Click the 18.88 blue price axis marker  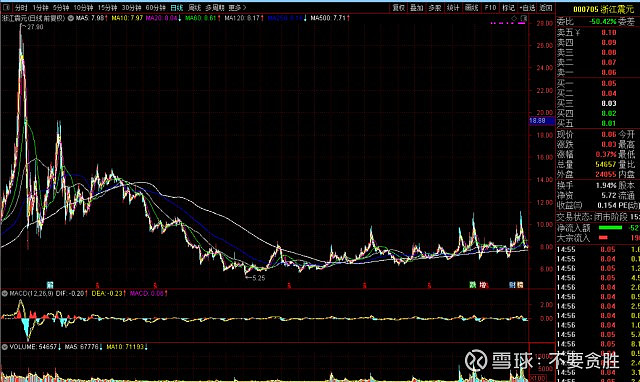click(x=542, y=121)
